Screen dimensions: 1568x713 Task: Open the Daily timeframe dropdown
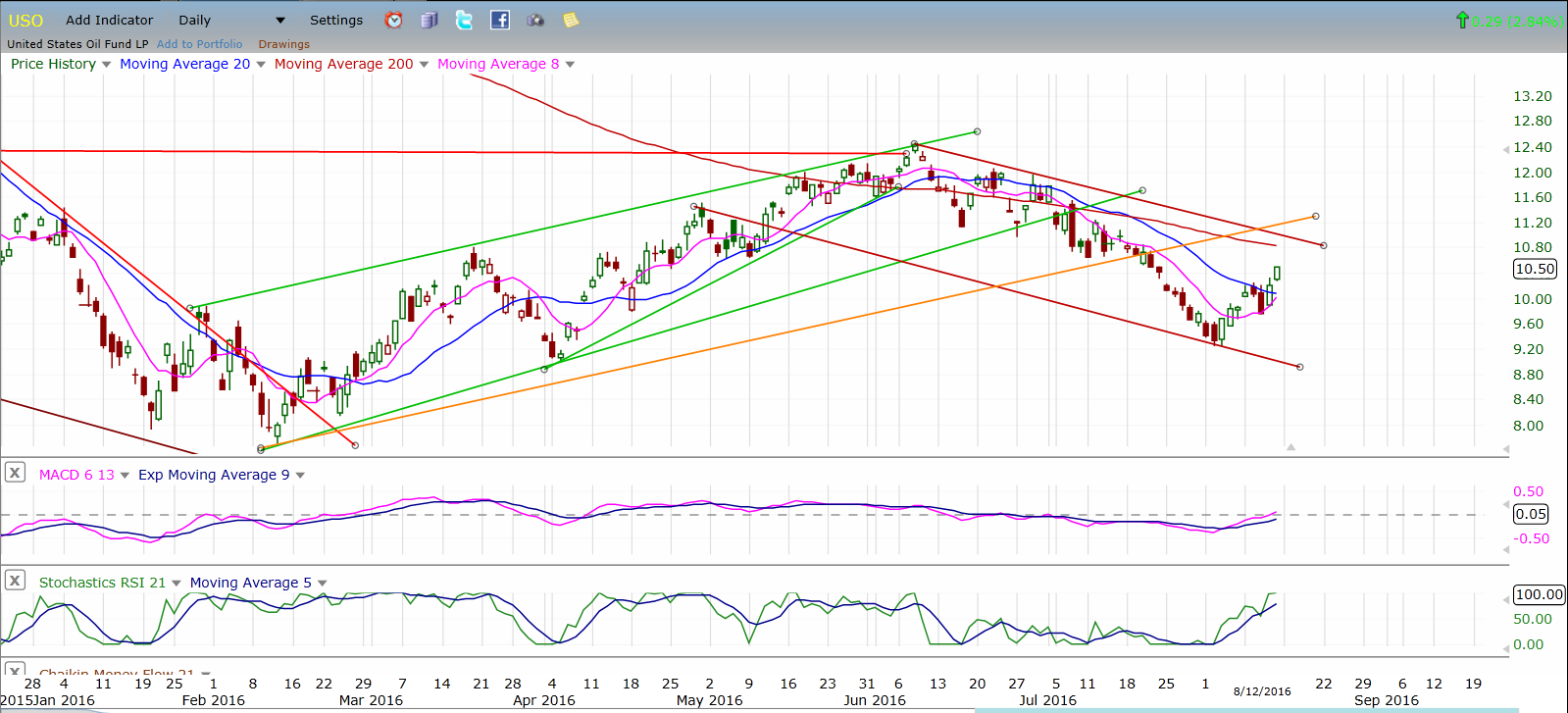pyautogui.click(x=231, y=20)
